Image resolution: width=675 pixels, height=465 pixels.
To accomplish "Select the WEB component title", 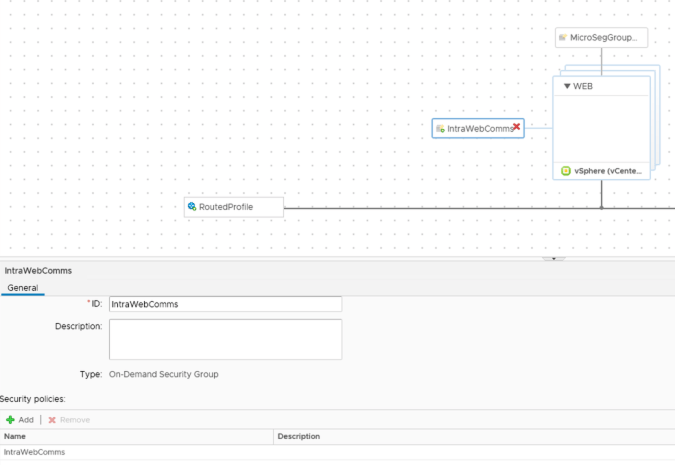I will (583, 86).
